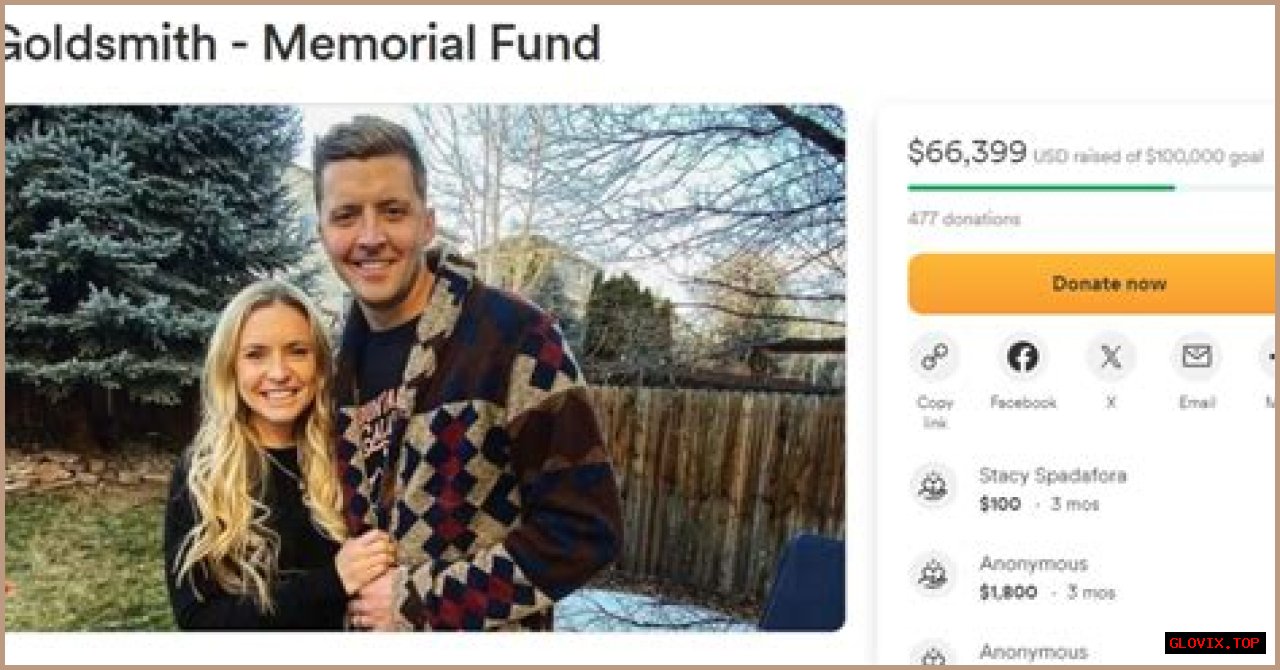Image resolution: width=1280 pixels, height=670 pixels.
Task: Click the Email label under envelope
Action: [1196, 402]
